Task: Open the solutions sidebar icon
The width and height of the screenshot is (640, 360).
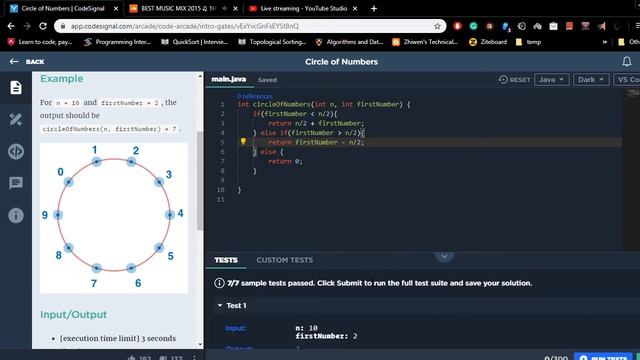Action: pyautogui.click(x=16, y=119)
